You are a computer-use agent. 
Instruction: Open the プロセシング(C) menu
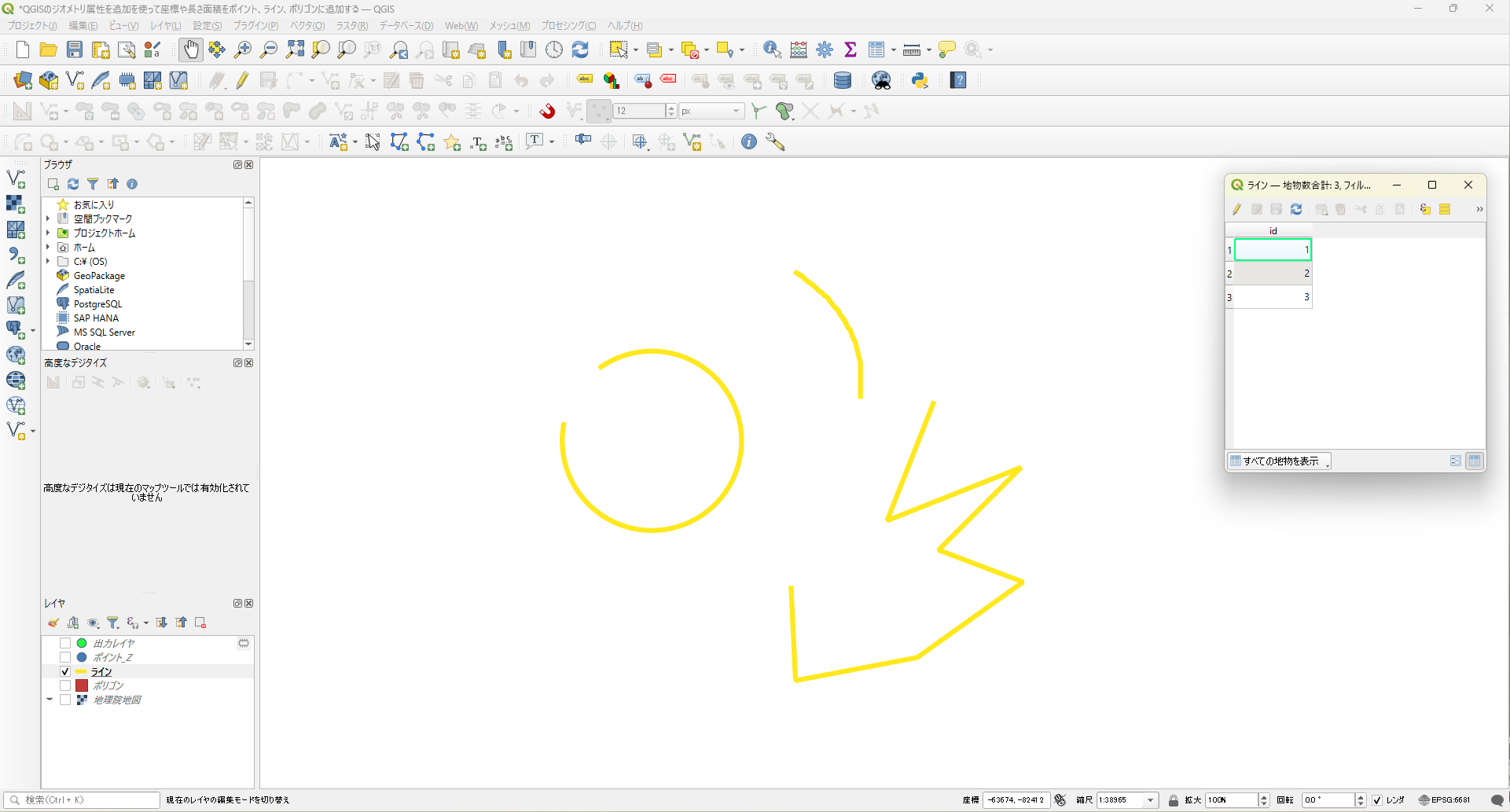(568, 26)
